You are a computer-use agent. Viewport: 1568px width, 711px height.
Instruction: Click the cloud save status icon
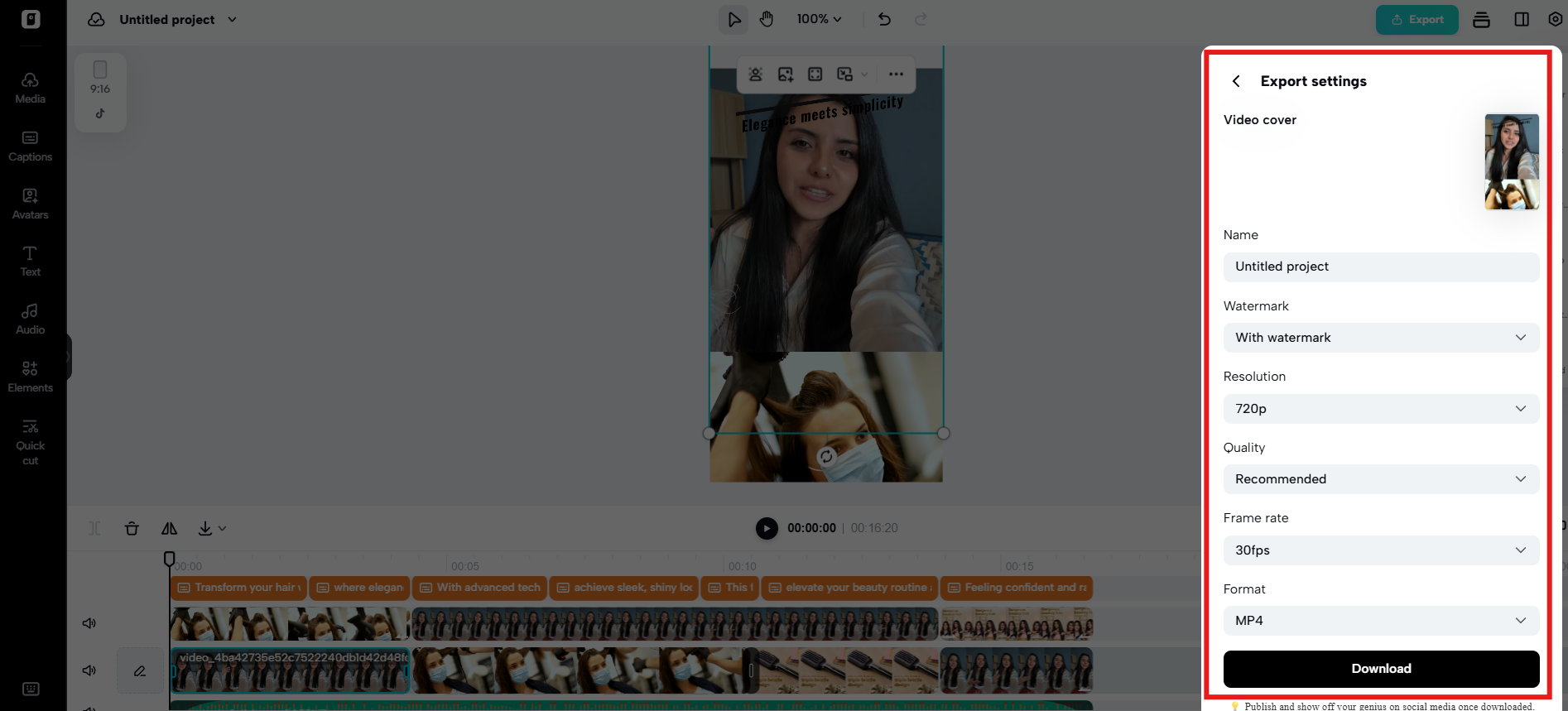point(97,19)
